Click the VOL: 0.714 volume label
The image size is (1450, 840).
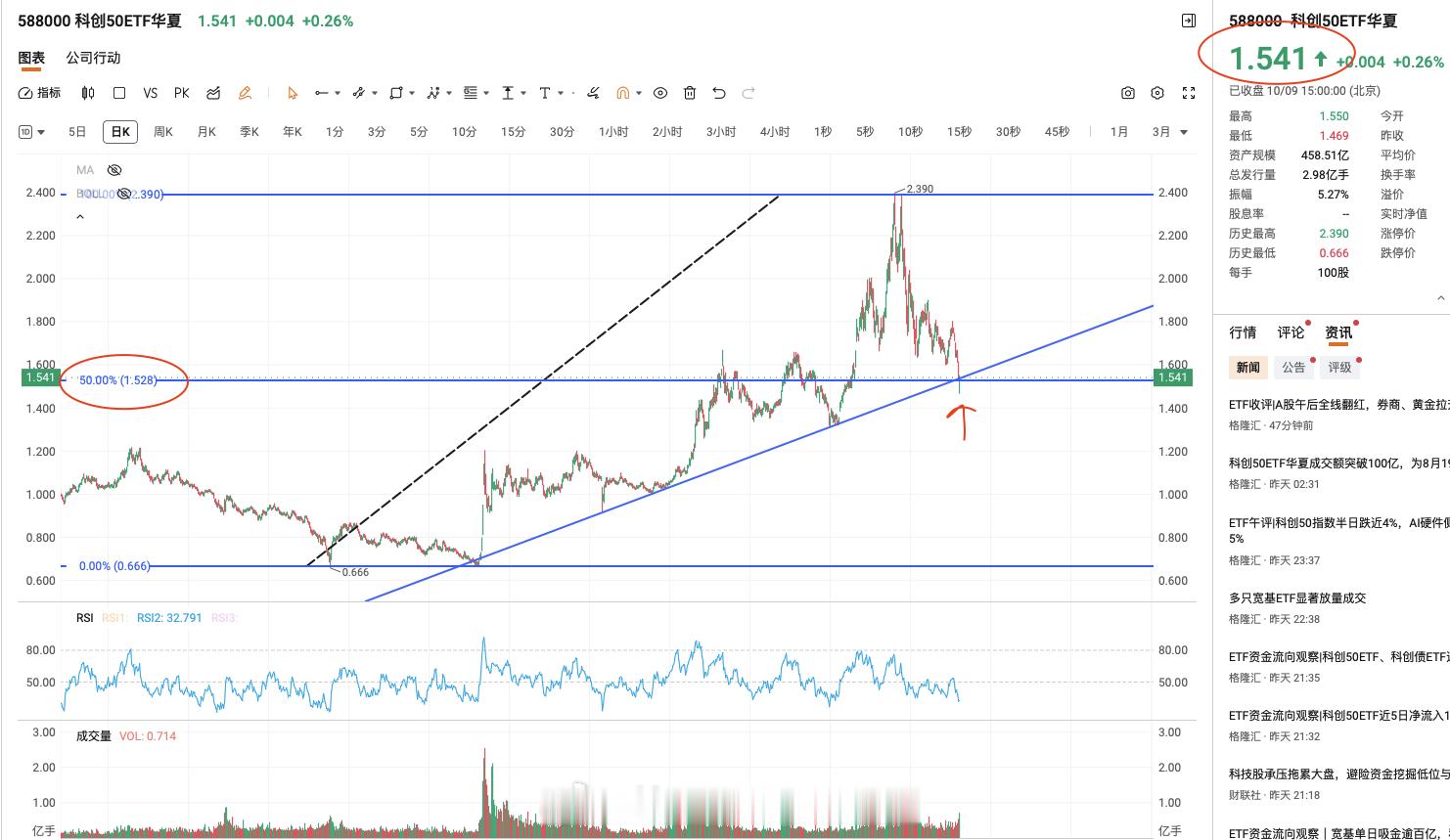[148, 736]
